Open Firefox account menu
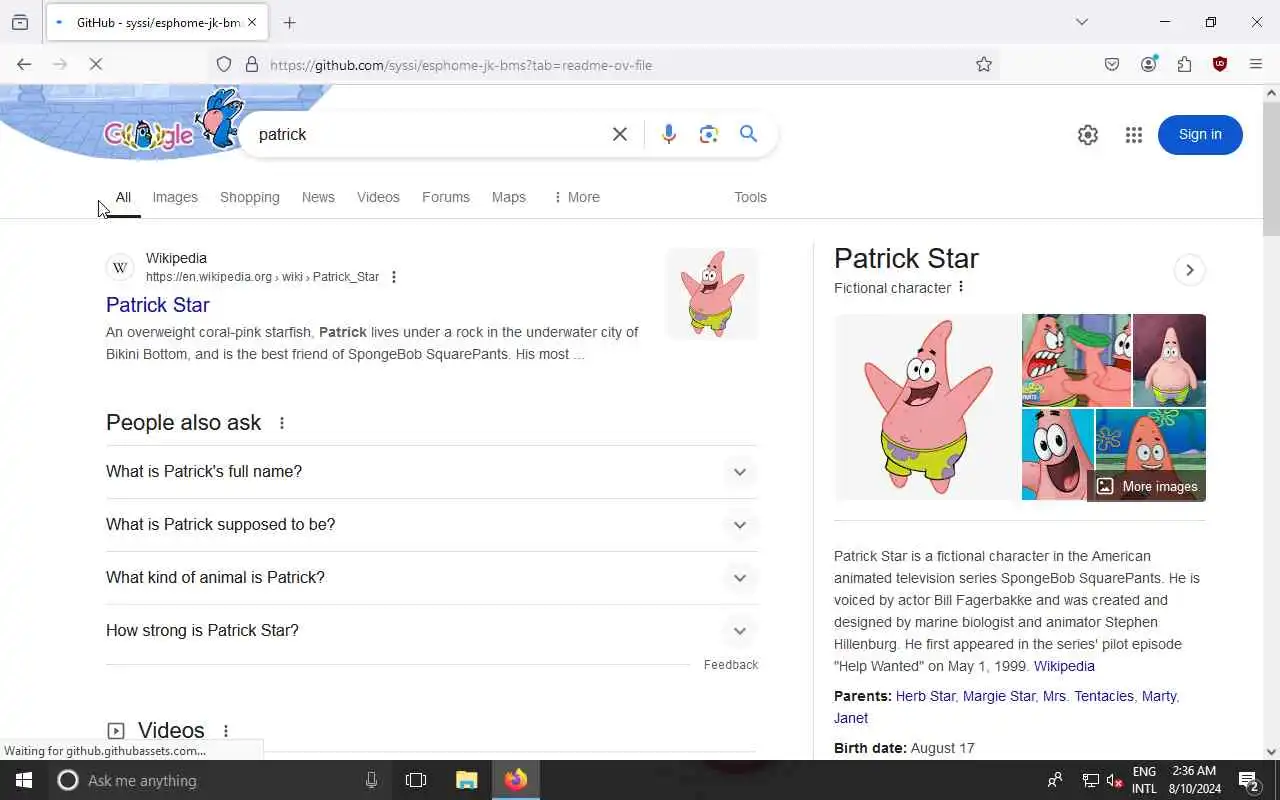Screen dimensions: 1280x800 click(x=1149, y=65)
